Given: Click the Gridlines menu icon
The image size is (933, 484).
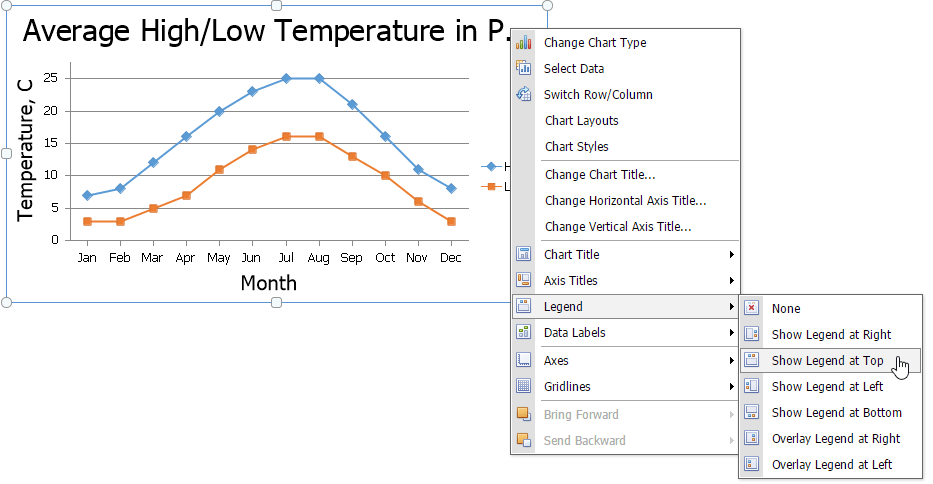Looking at the screenshot, I should coord(523,386).
